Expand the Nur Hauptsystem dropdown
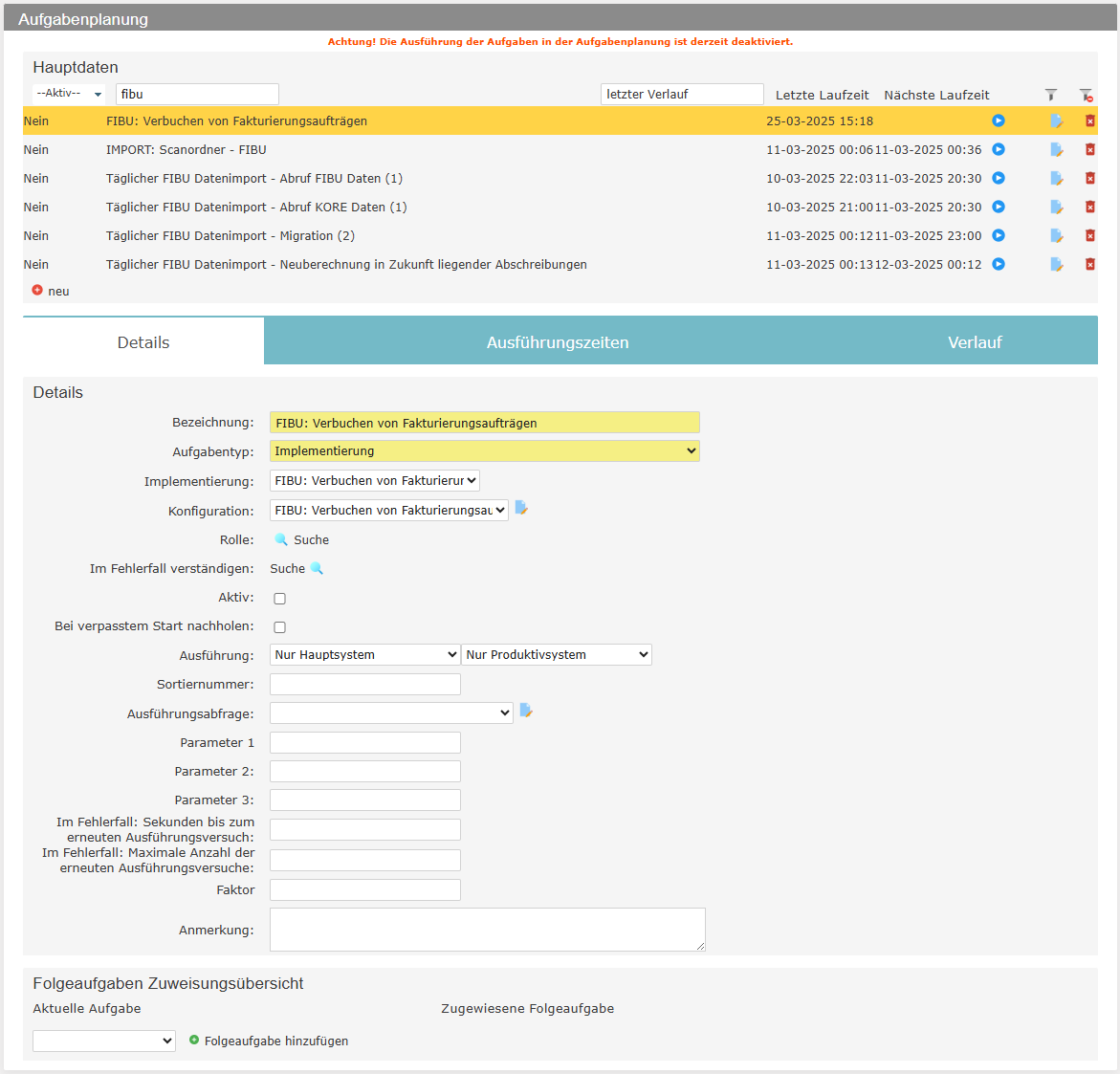 364,655
